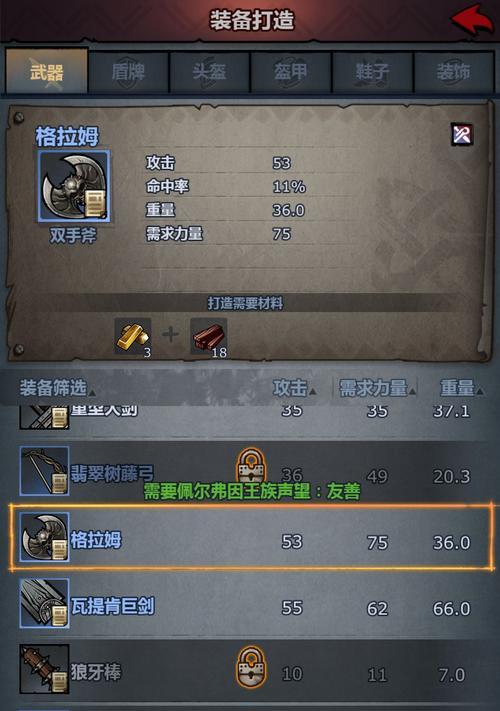This screenshot has height=711, width=500.
Task: Select the 瓦提肯巨剑 list row
Action: click(x=250, y=604)
